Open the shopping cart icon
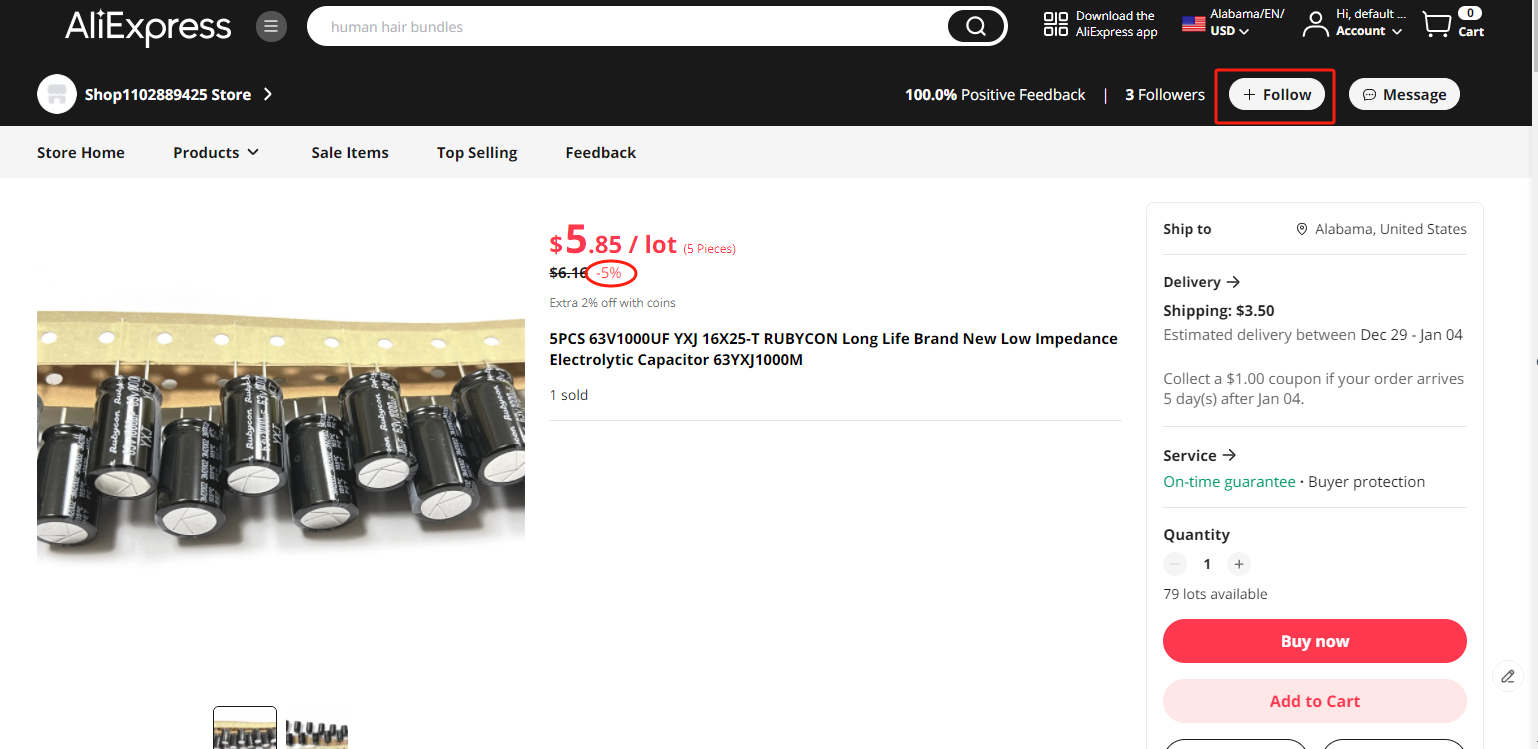Viewport: 1538px width, 749px height. pos(1436,25)
